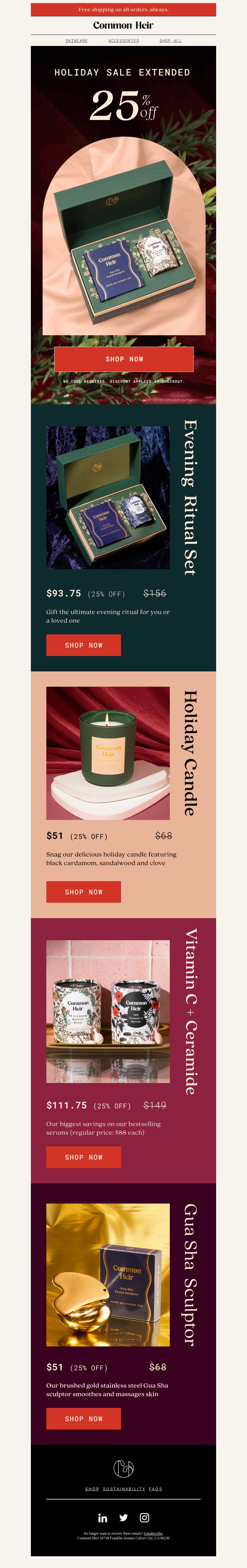Open the Twitter bird icon in the footer
The width and height of the screenshot is (247, 1568).
[123, 1517]
